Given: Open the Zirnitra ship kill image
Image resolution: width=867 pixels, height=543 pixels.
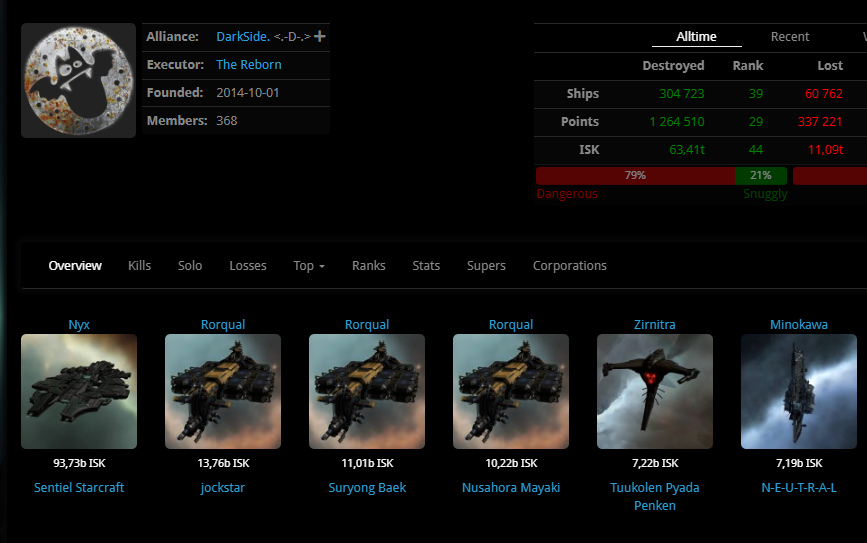Looking at the screenshot, I should [655, 391].
